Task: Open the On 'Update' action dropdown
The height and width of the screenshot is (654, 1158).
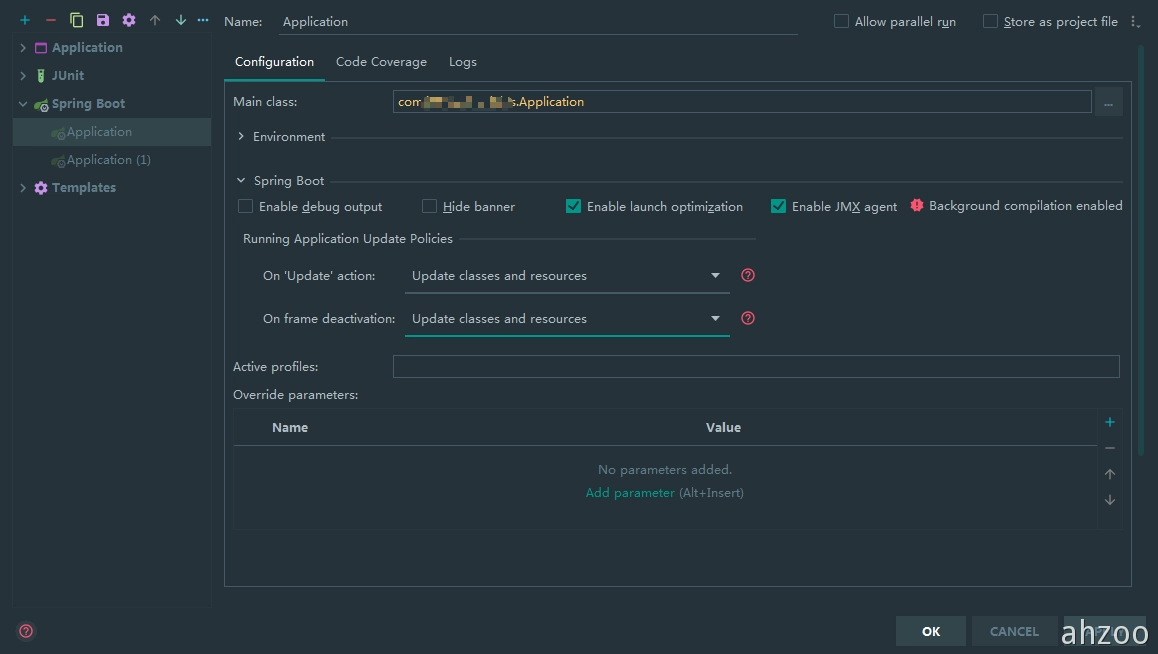Action: click(x=566, y=276)
